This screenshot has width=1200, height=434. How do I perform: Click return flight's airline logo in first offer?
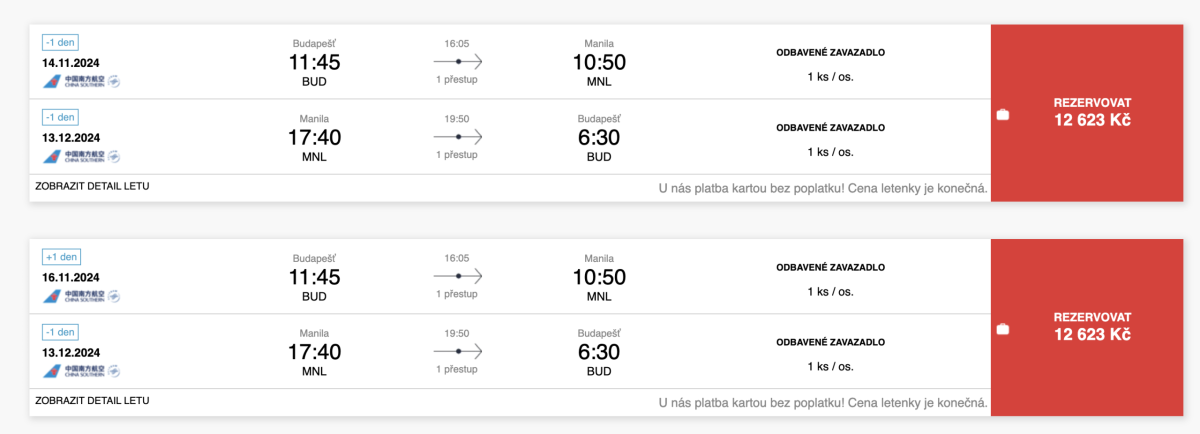point(81,156)
